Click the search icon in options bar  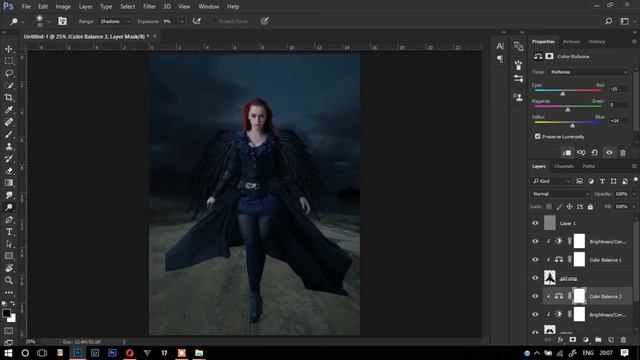(x=608, y=21)
